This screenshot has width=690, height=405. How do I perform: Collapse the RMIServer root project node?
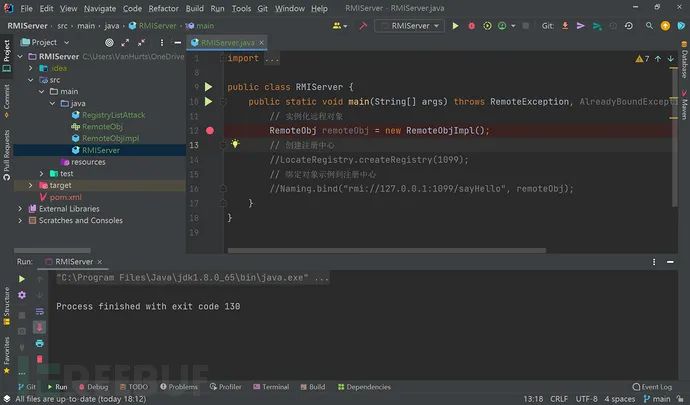point(20,56)
